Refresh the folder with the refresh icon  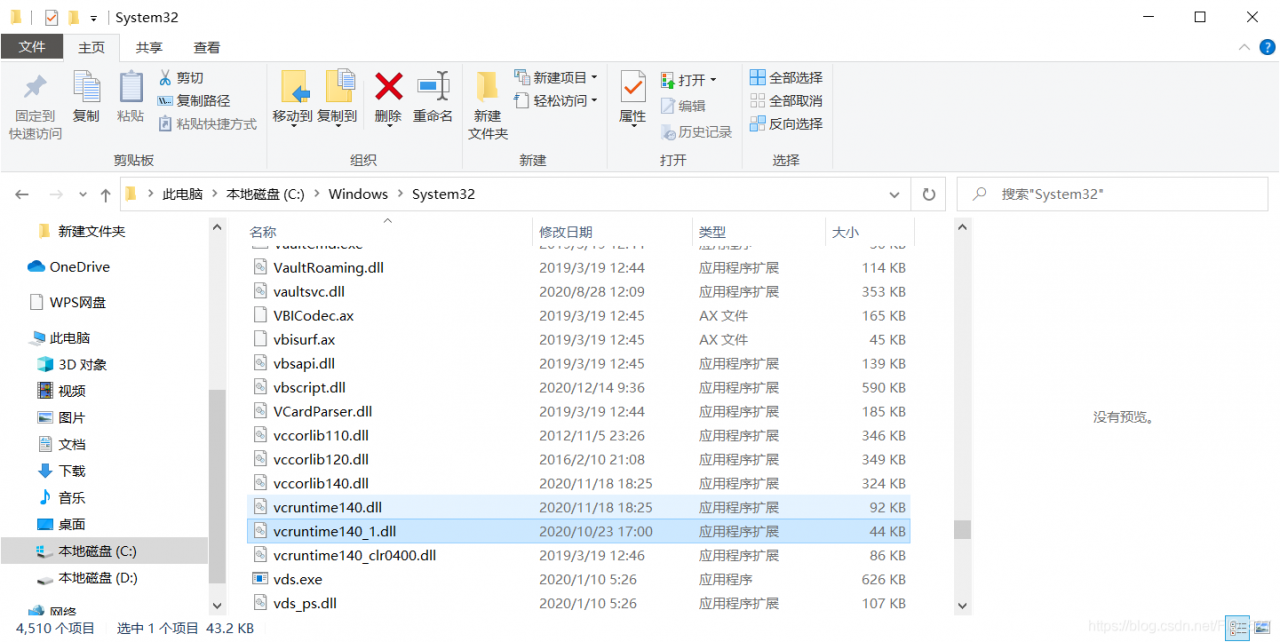click(929, 193)
